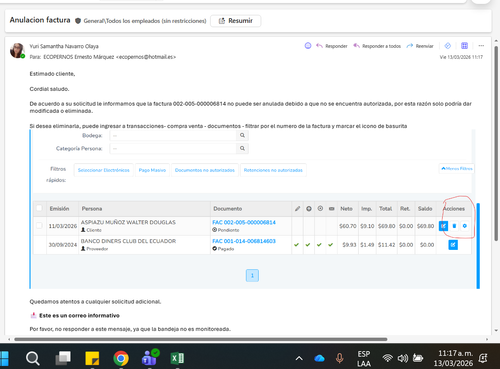Screen dimensions: 500x369
Task: Click the edit icon for the ASPIAZU MUÑOZ row
Action: pos(443,226)
